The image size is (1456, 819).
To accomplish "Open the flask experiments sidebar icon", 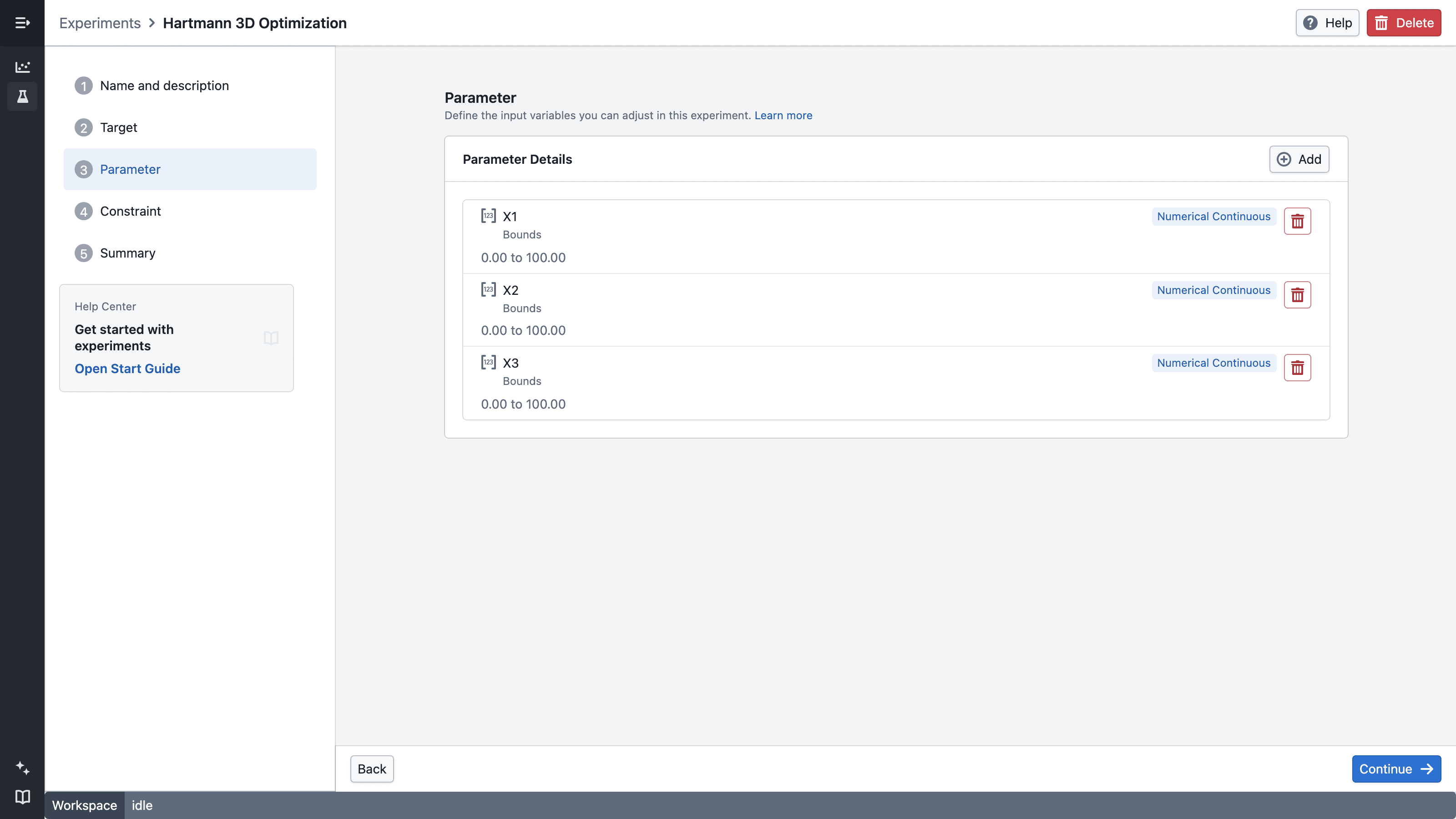I will (x=22, y=96).
